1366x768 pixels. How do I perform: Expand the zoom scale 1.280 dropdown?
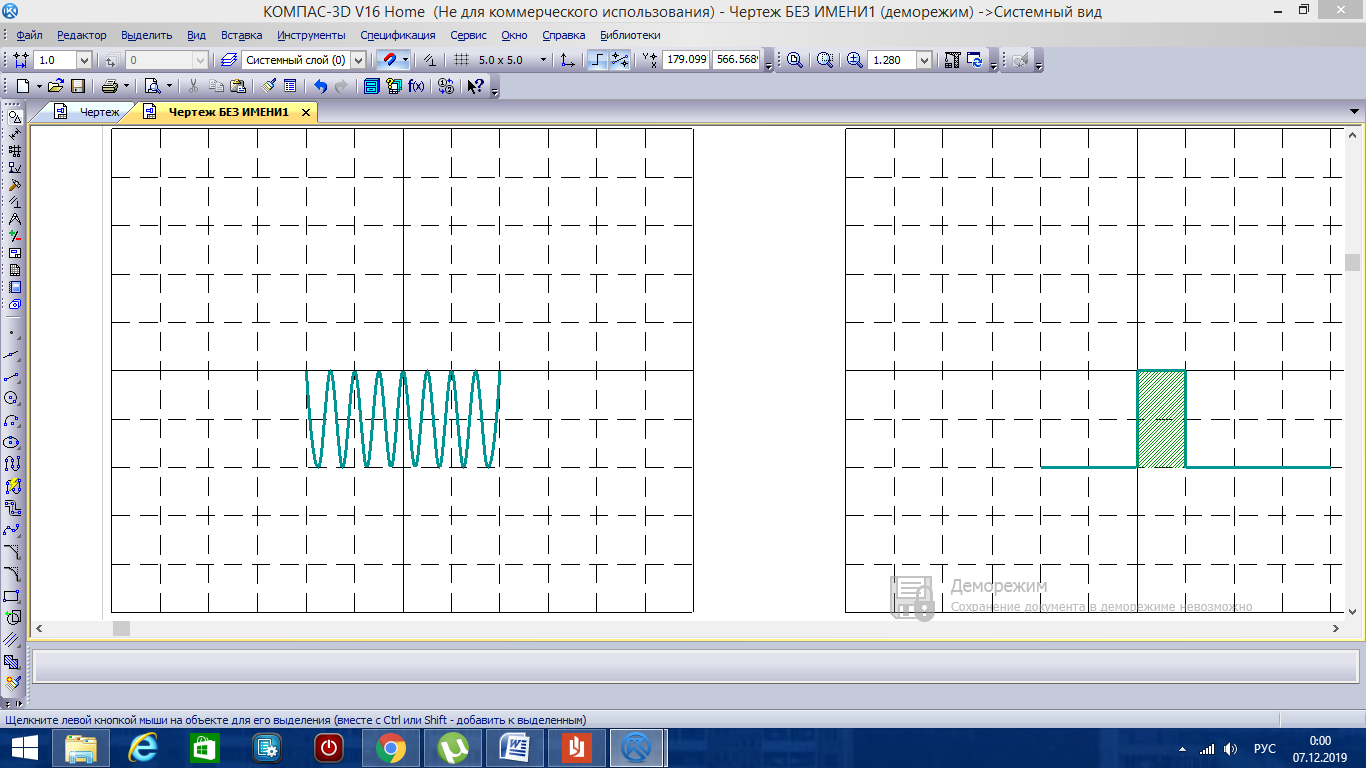click(x=923, y=60)
